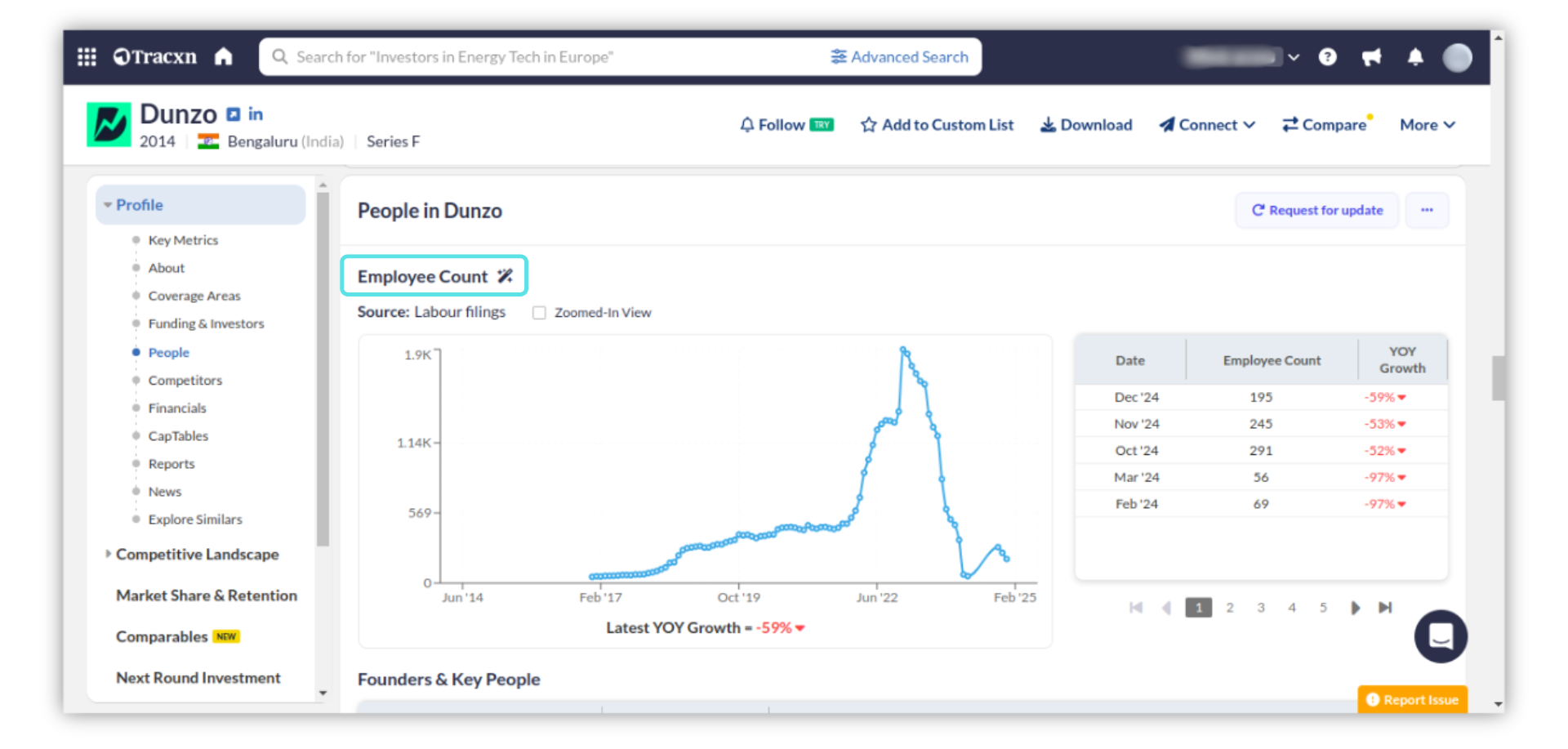This screenshot has width=1568, height=749.
Task: Go to page 3 of employee table
Action: click(x=1261, y=608)
